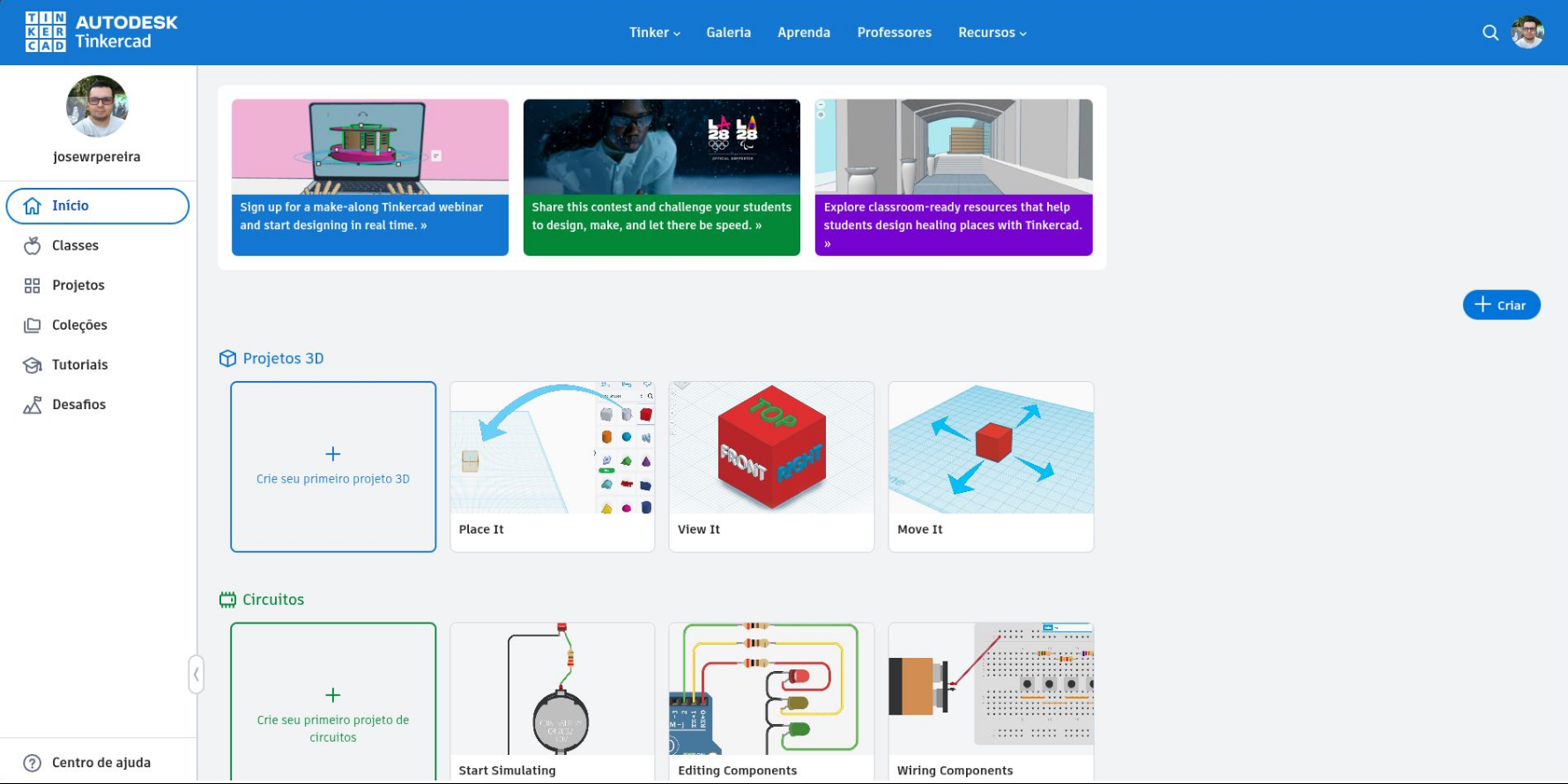Open the healing places classroom resources banner
The height and width of the screenshot is (784, 1568).
954,177
